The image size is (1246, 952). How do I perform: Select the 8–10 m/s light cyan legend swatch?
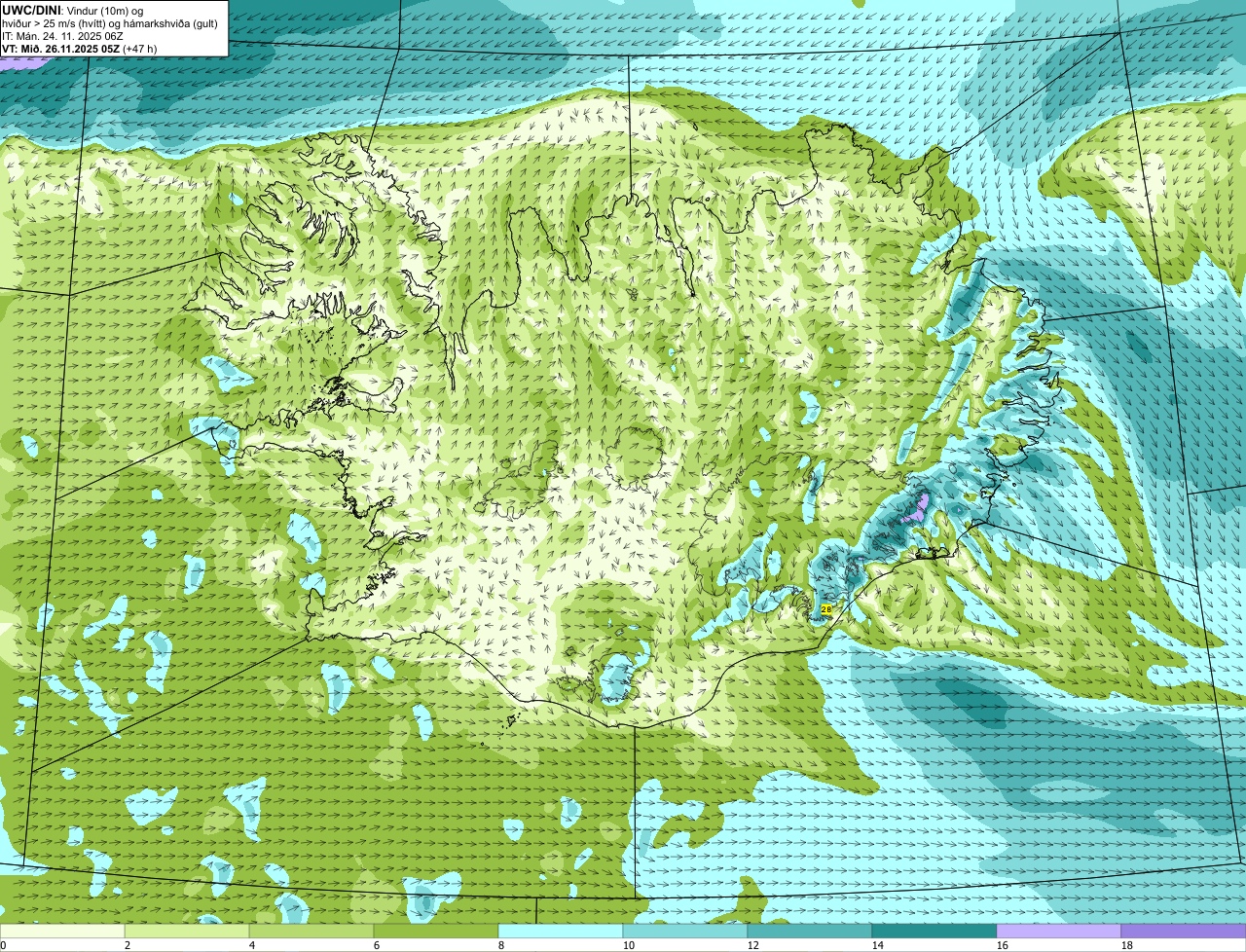[x=561, y=932]
